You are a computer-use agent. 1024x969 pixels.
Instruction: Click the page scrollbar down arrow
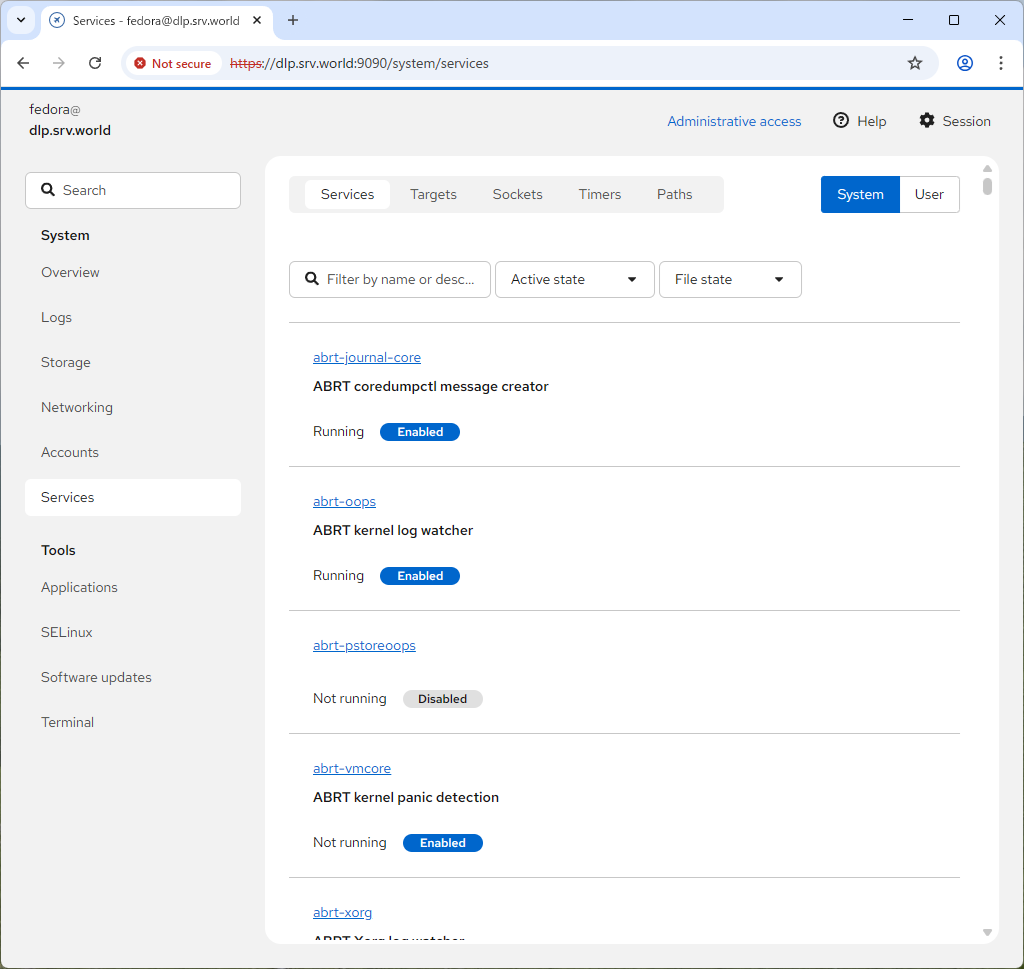987,932
